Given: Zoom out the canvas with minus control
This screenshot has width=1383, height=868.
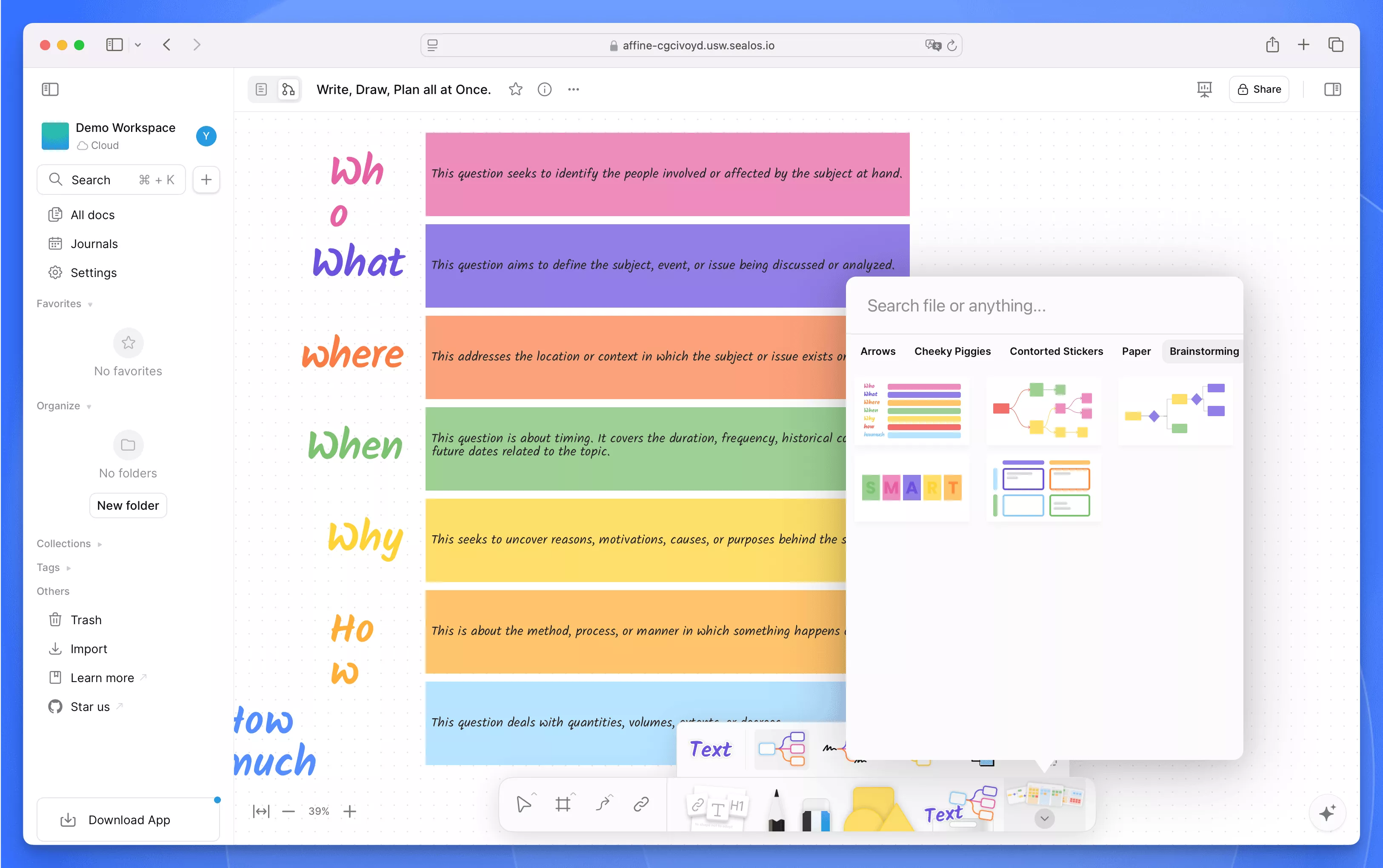Looking at the screenshot, I should click(289, 811).
